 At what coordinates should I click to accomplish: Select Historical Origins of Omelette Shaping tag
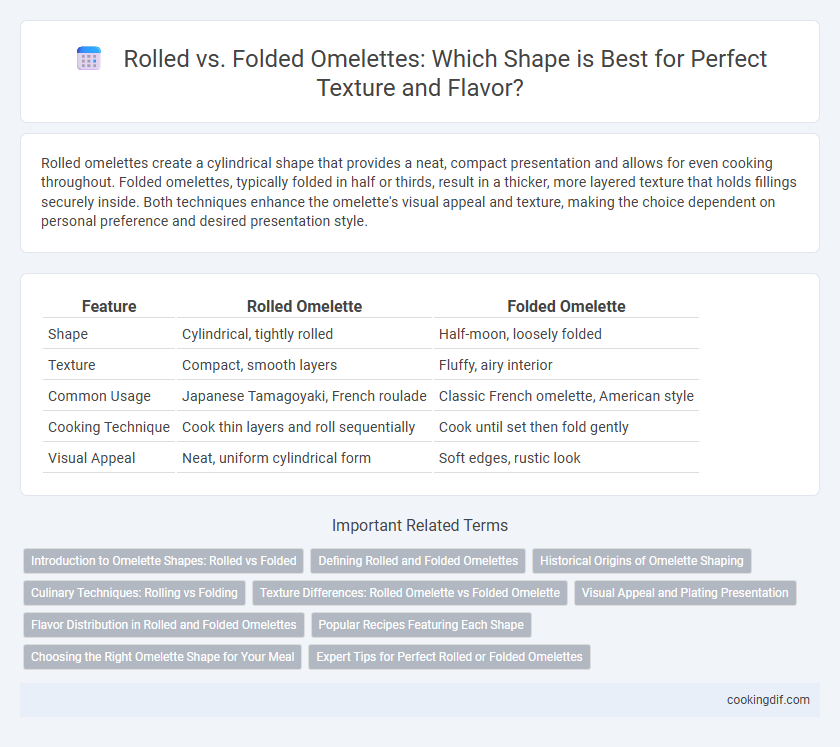(x=641, y=561)
